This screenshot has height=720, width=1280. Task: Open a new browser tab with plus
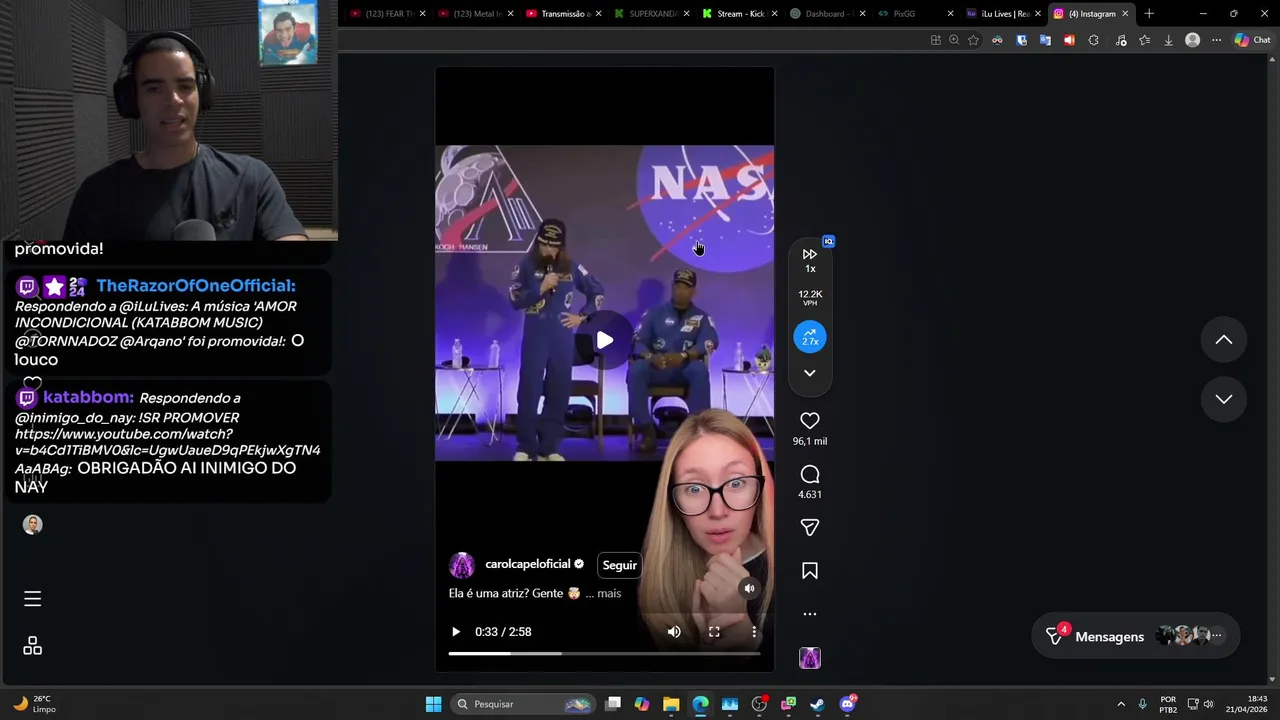(1149, 14)
